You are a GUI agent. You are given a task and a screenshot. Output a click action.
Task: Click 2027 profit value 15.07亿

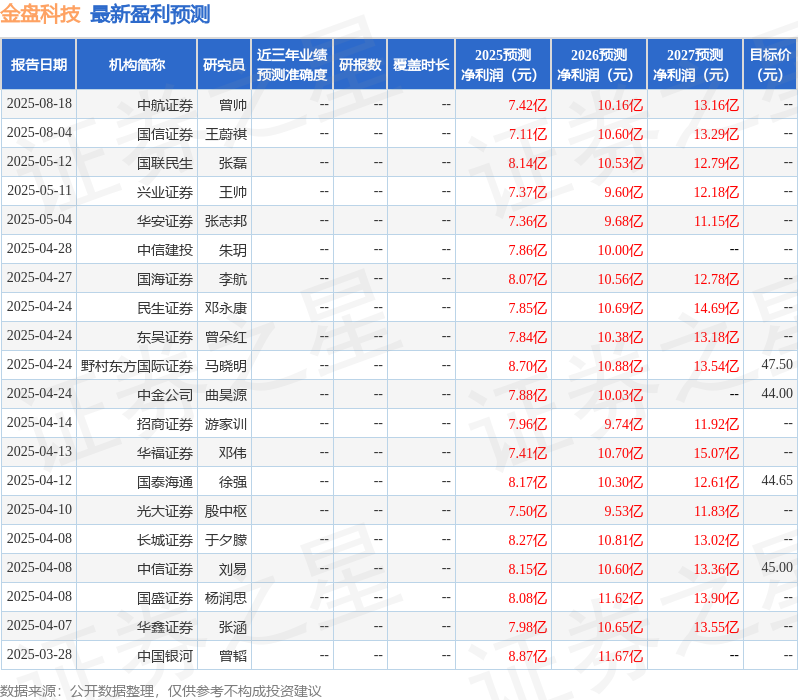pyautogui.click(x=717, y=454)
